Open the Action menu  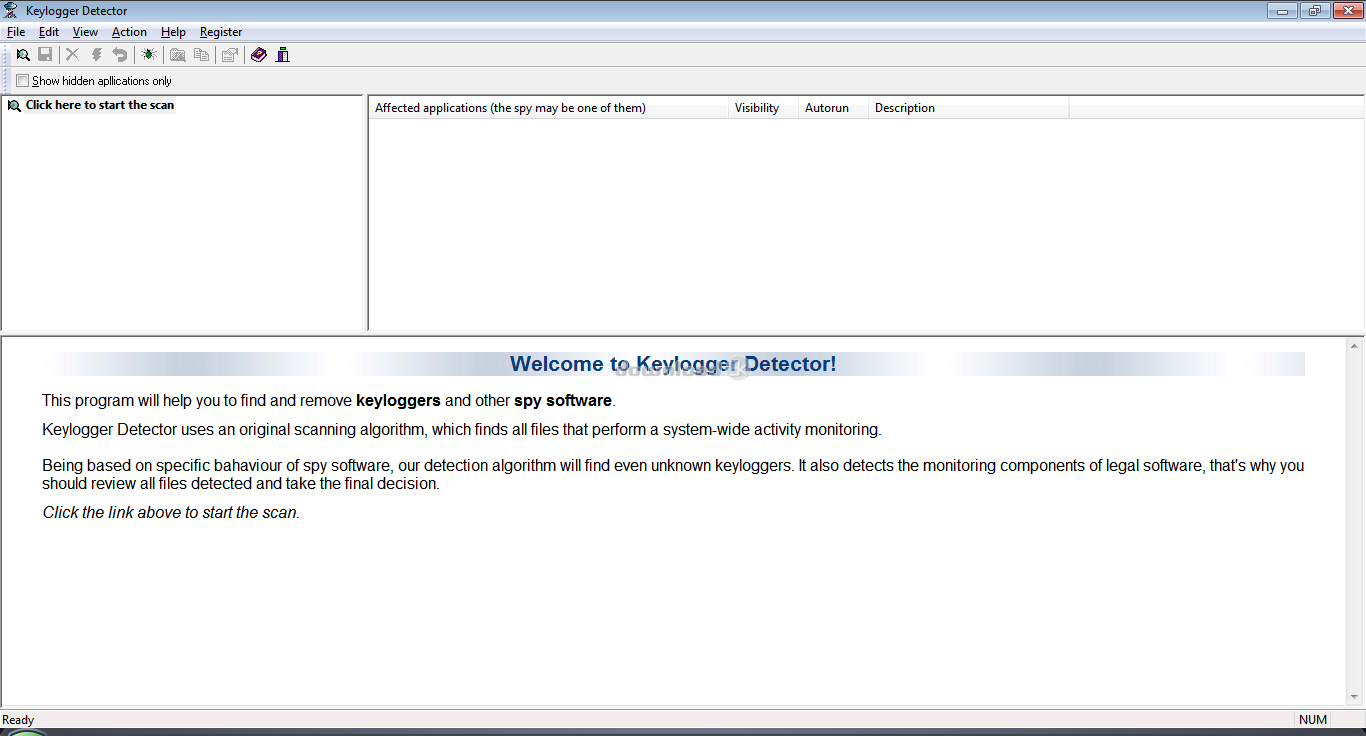pos(129,32)
